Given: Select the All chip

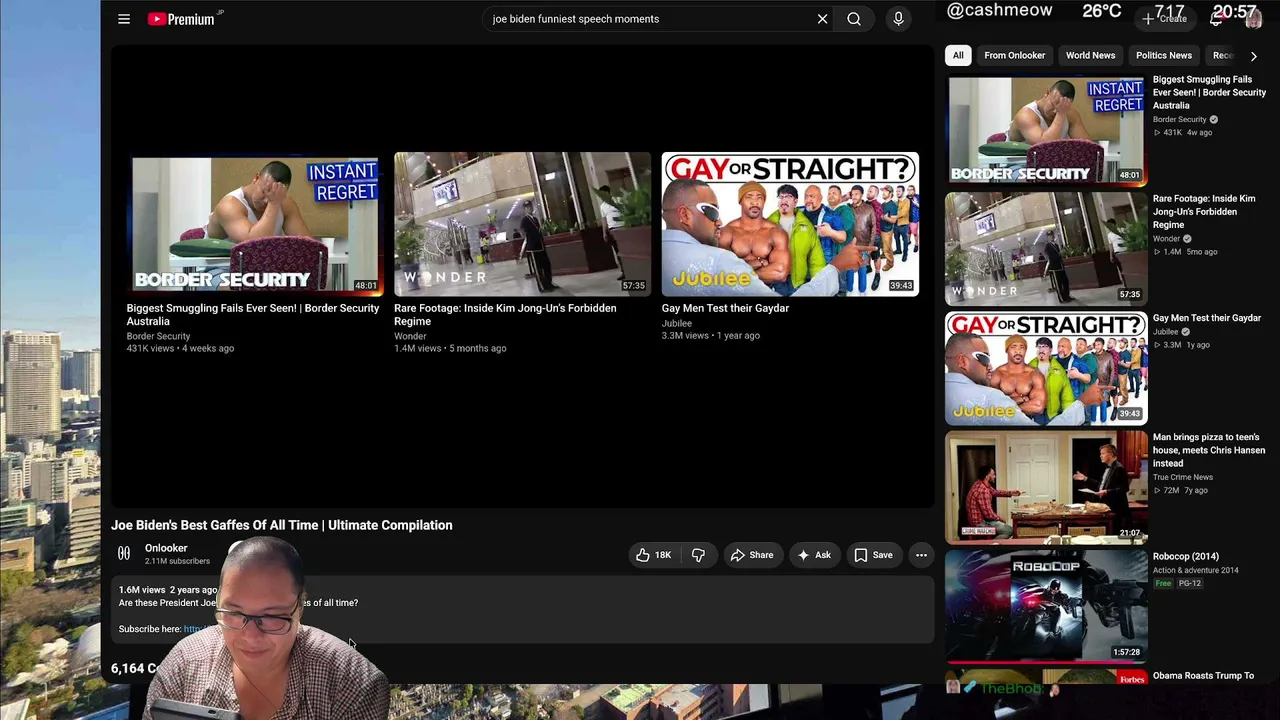Looking at the screenshot, I should coord(958,56).
